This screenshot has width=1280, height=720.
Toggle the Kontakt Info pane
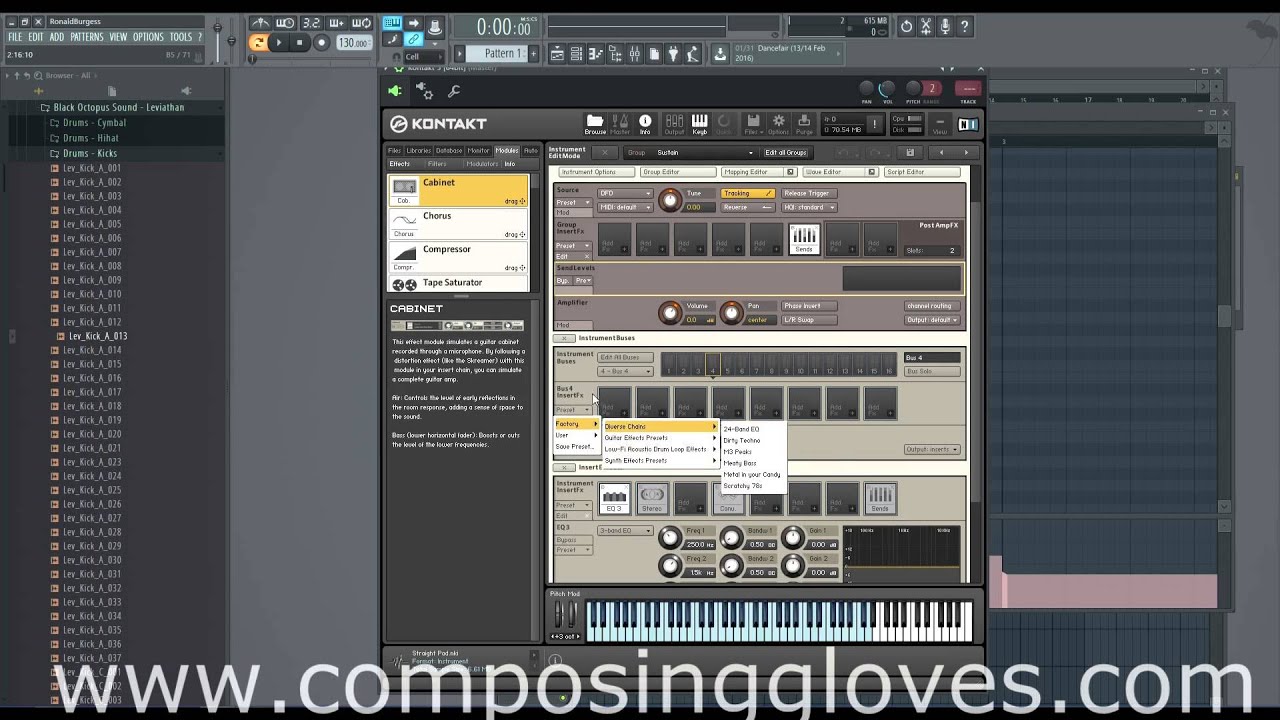pos(645,124)
